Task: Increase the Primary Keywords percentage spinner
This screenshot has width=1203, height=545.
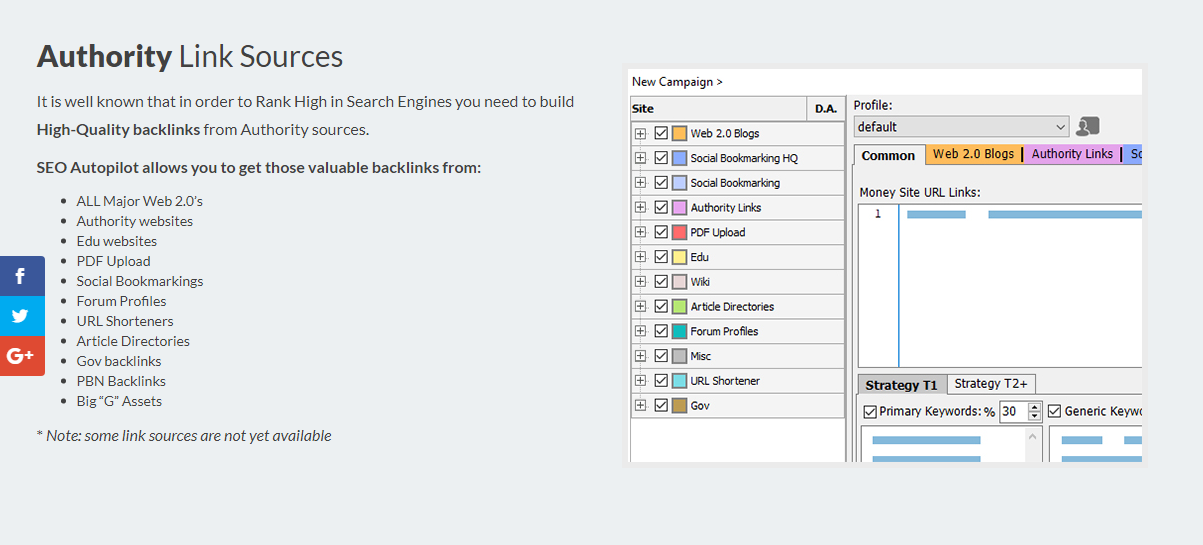Action: pyautogui.click(x=1035, y=407)
